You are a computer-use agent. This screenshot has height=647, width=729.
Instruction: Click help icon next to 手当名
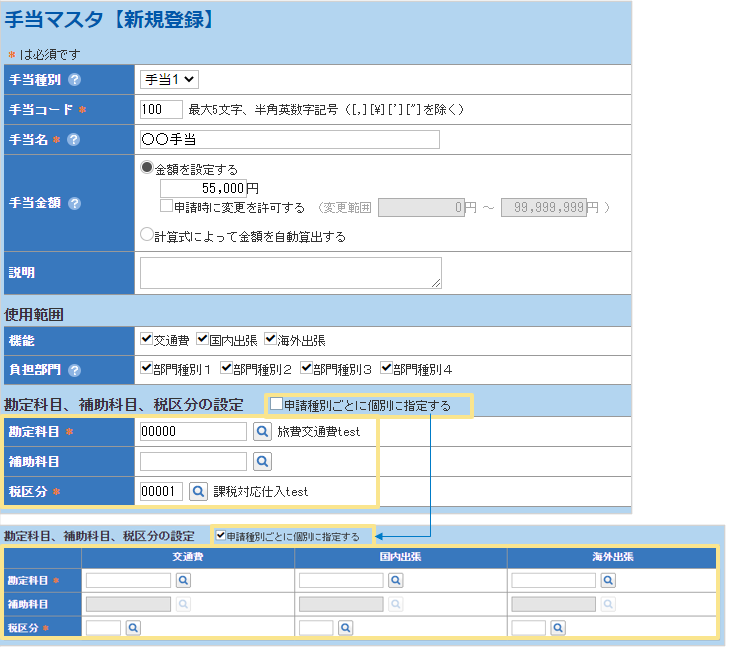pyautogui.click(x=74, y=140)
